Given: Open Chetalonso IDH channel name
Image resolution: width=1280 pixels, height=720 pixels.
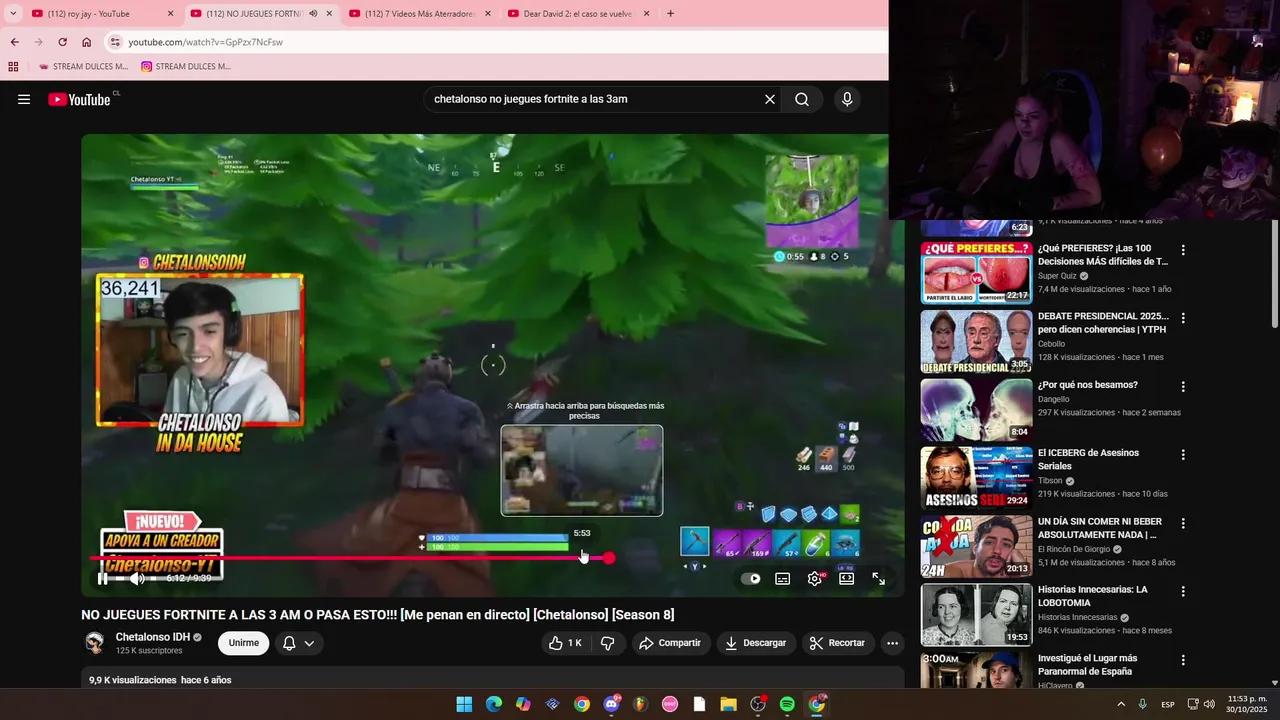Looking at the screenshot, I should [152, 637].
